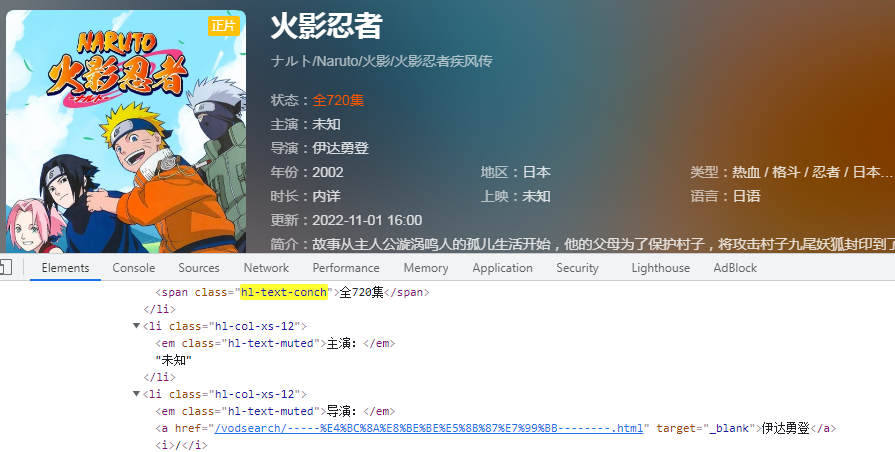Select the highlighted hl-text-conch class value
The image size is (895, 452).
(284, 292)
